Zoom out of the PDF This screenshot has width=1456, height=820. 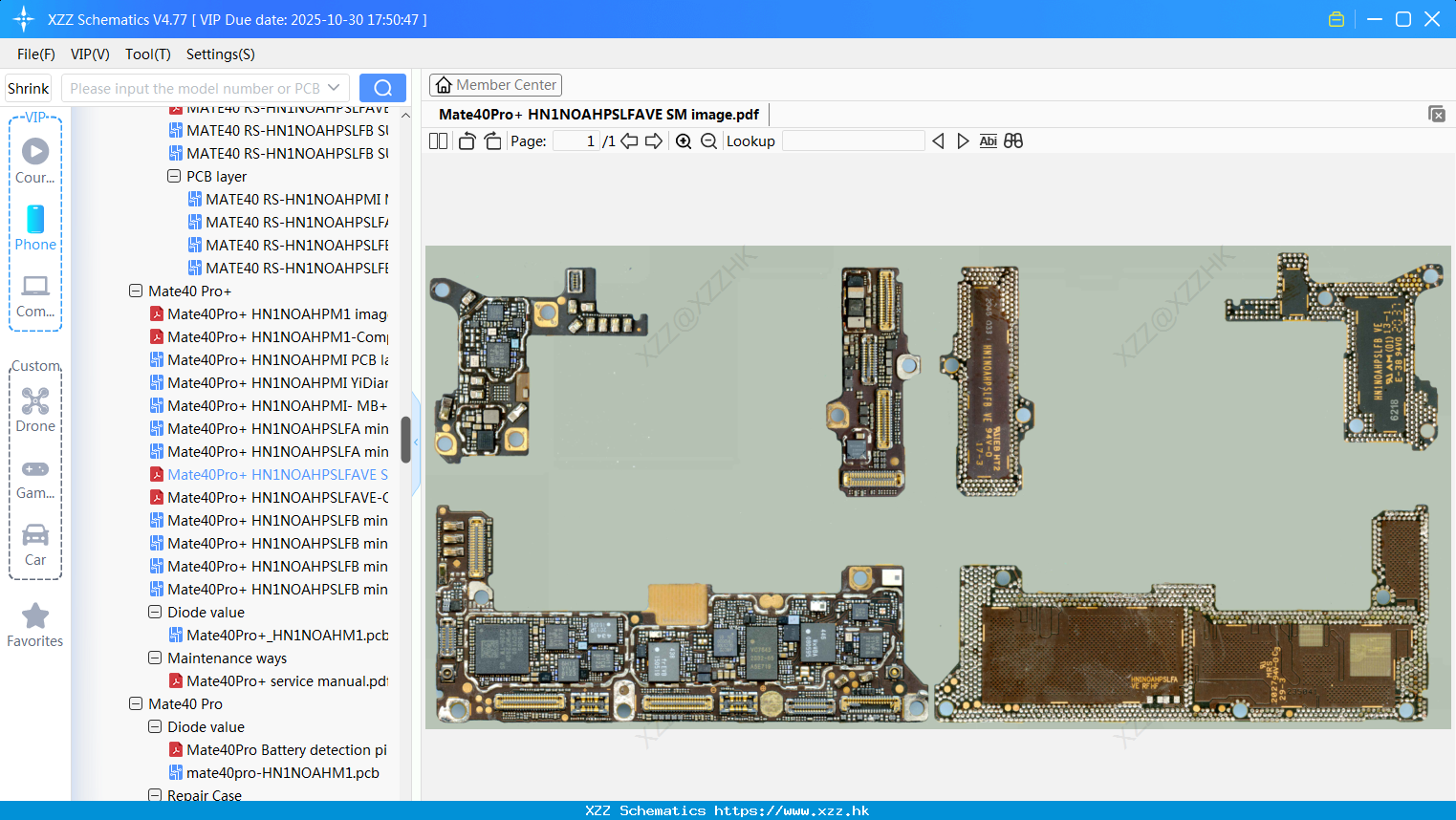708,140
